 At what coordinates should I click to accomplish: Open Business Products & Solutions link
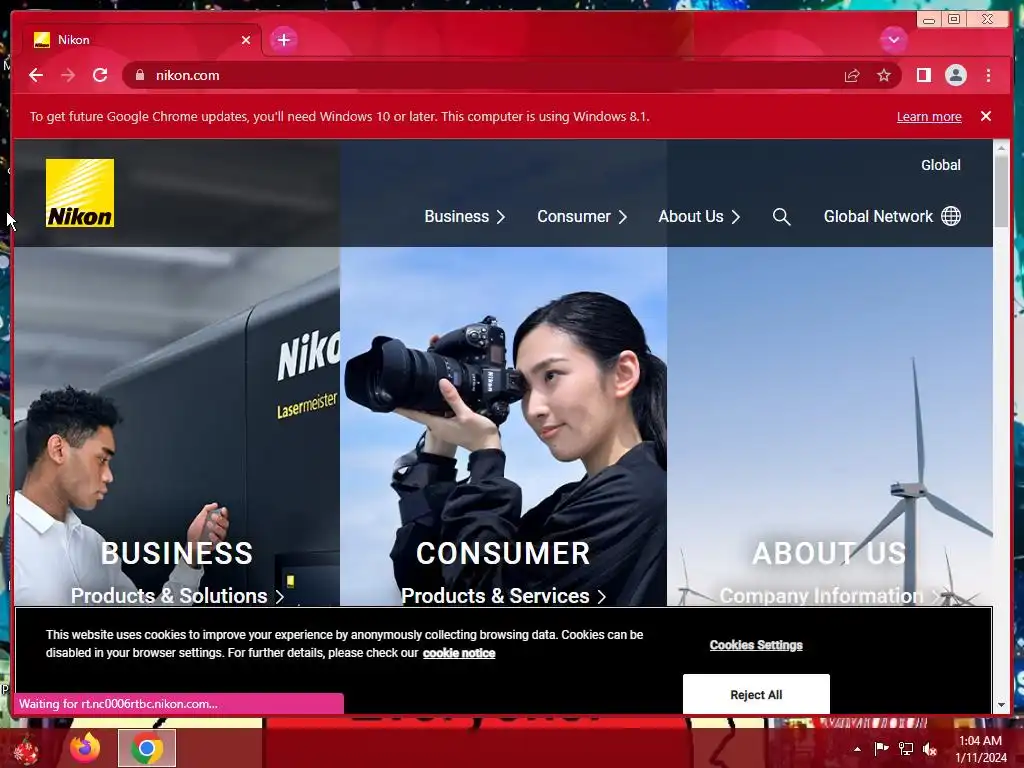[x=177, y=596]
